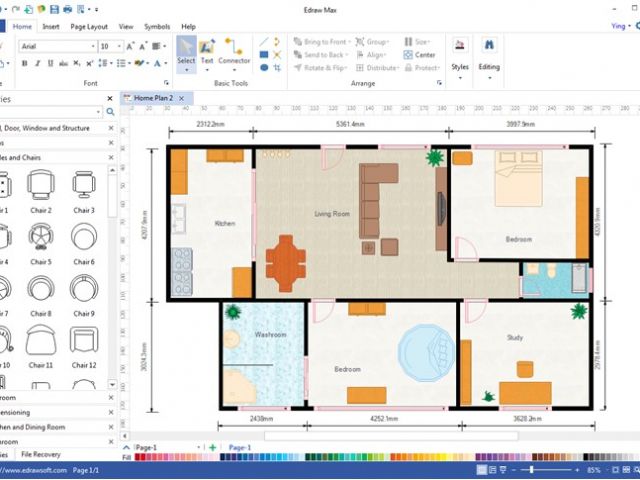Open the Styles gallery
This screenshot has height=480, width=640.
tap(459, 53)
